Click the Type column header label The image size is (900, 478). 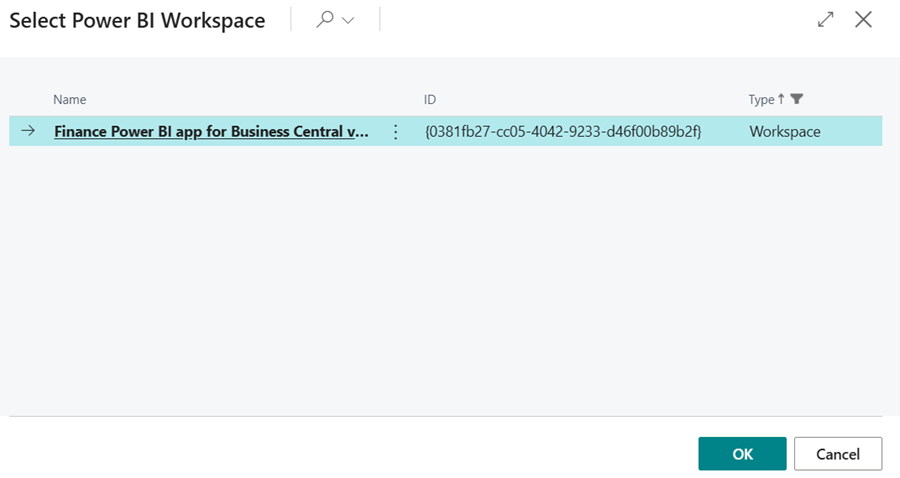coord(761,99)
